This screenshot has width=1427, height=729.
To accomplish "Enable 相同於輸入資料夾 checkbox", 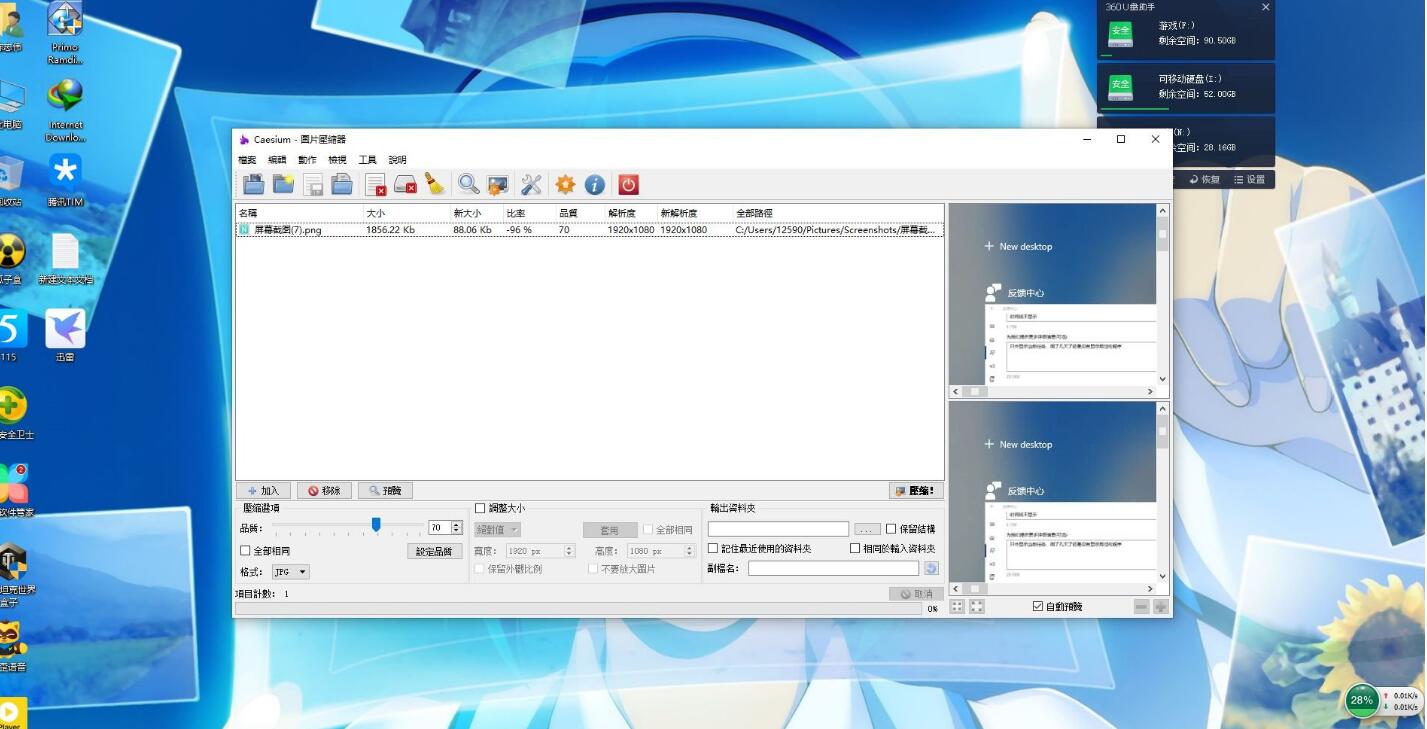I will [855, 548].
